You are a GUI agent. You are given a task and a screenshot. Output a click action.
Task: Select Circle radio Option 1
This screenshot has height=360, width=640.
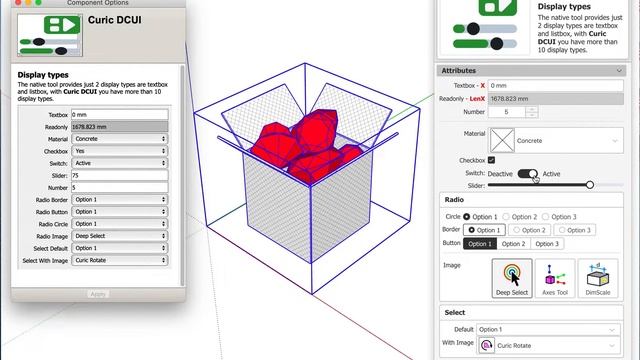467,217
